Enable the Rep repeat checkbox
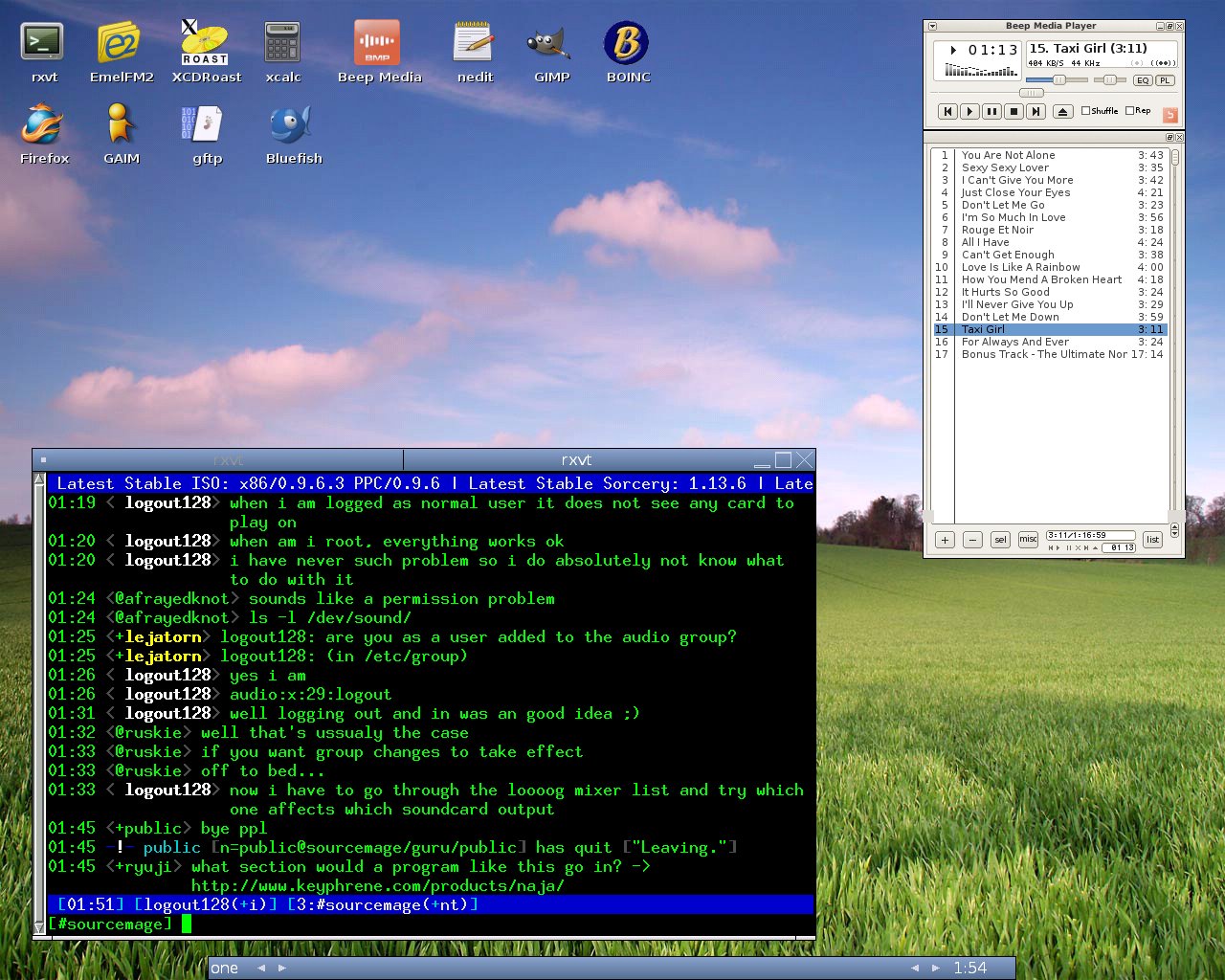 (1130, 111)
